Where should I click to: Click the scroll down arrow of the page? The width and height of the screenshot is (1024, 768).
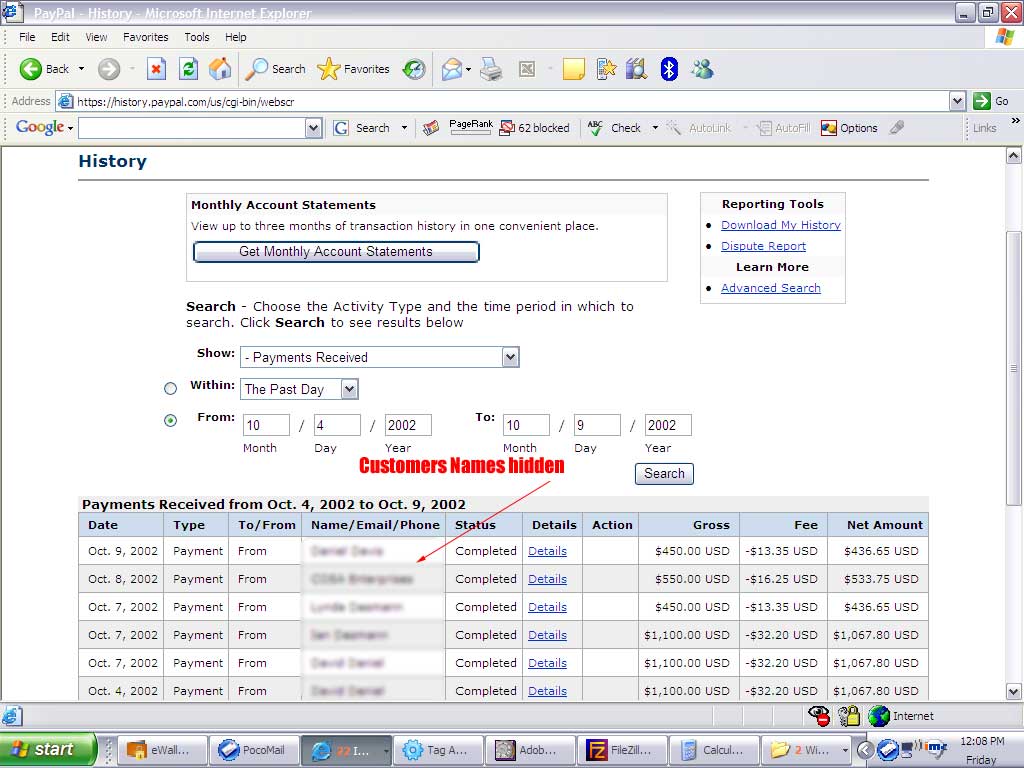click(x=1013, y=691)
